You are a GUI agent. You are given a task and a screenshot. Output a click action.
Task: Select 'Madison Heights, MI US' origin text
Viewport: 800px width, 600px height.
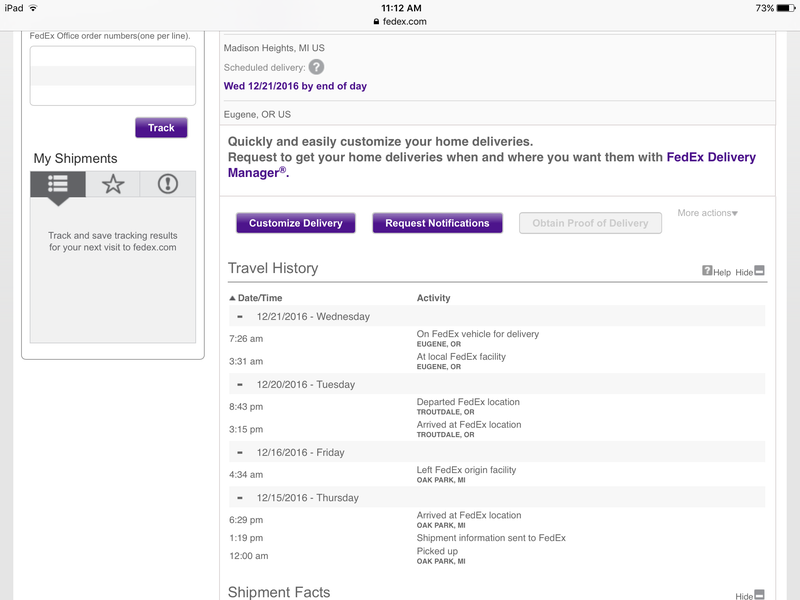click(x=274, y=48)
